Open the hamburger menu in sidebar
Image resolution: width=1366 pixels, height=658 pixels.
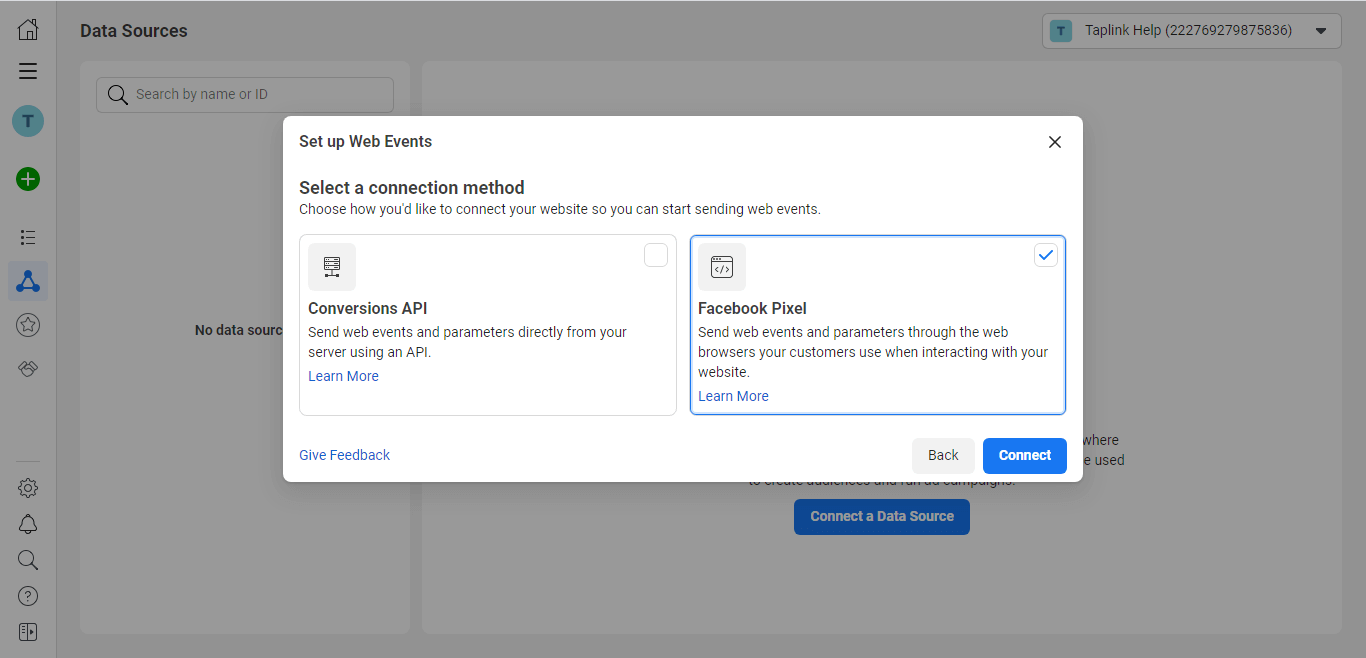coord(28,71)
